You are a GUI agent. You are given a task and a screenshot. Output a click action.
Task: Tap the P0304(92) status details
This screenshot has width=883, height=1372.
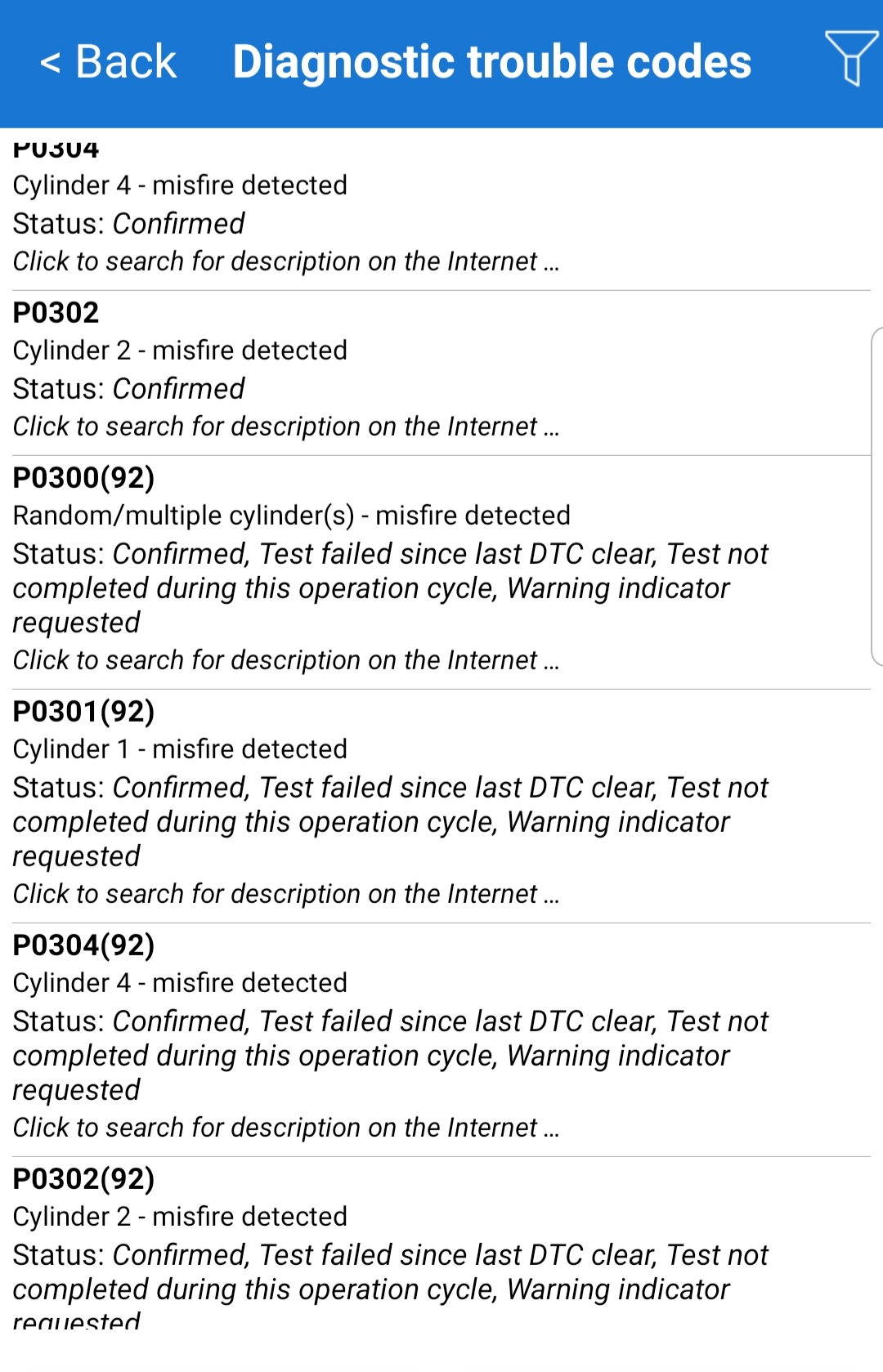pos(390,1055)
